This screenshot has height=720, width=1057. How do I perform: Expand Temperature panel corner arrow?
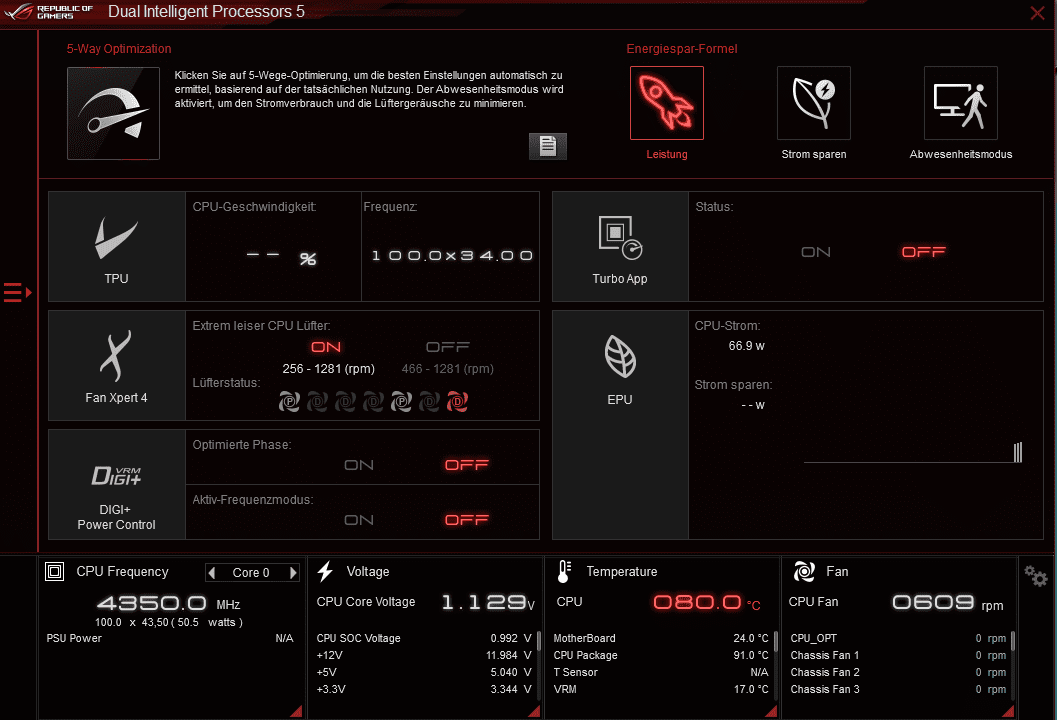(771, 711)
